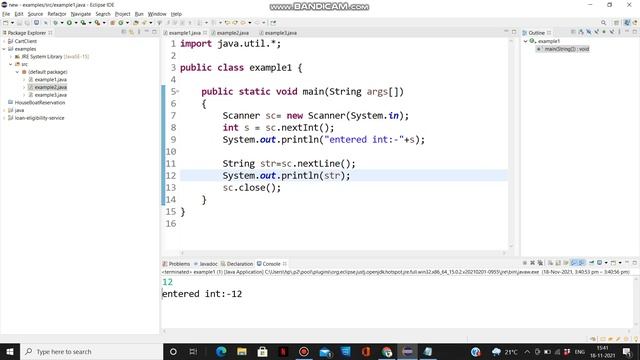This screenshot has width=640, height=360.
Task: Click the Last Edit Location toolbar icon
Action: point(227,23)
